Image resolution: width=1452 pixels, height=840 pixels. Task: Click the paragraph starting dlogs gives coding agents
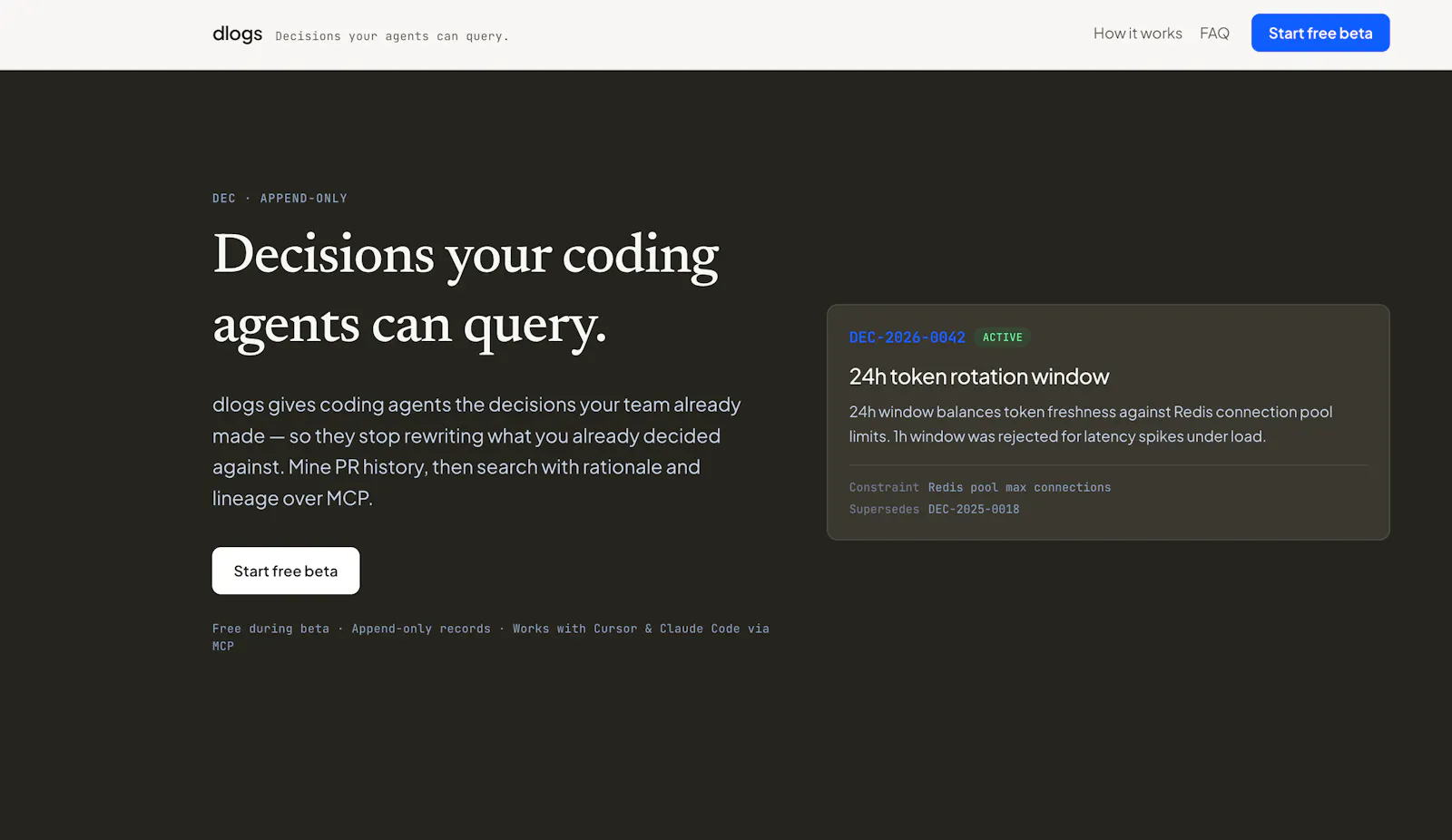476,451
